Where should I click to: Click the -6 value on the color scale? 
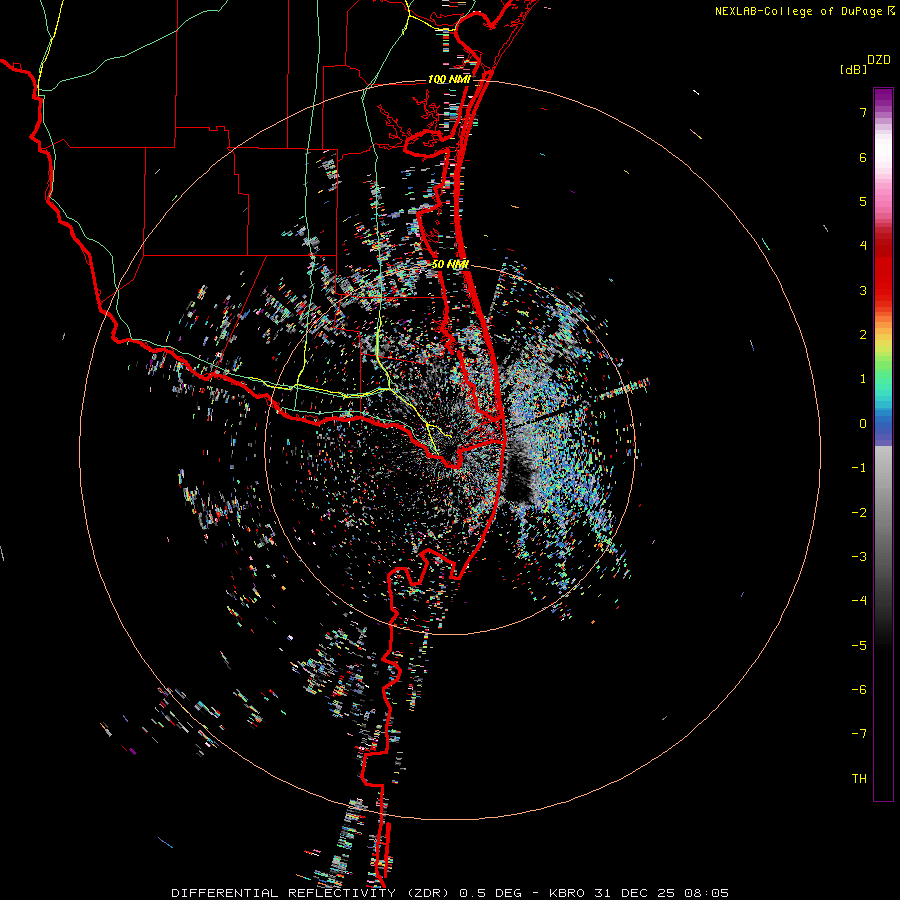[859, 690]
